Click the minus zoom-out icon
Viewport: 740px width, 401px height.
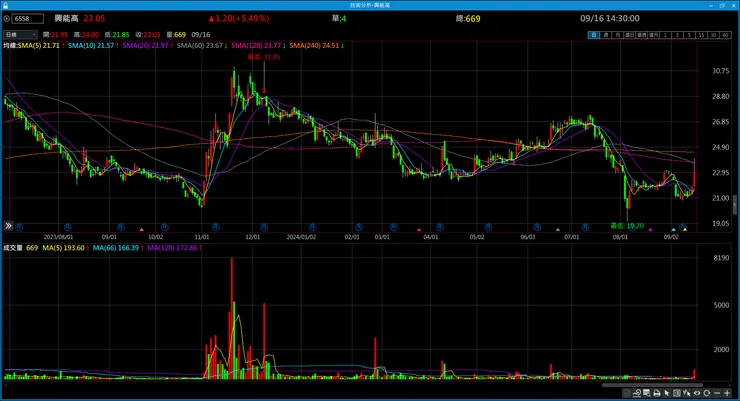pyautogui.click(x=717, y=393)
